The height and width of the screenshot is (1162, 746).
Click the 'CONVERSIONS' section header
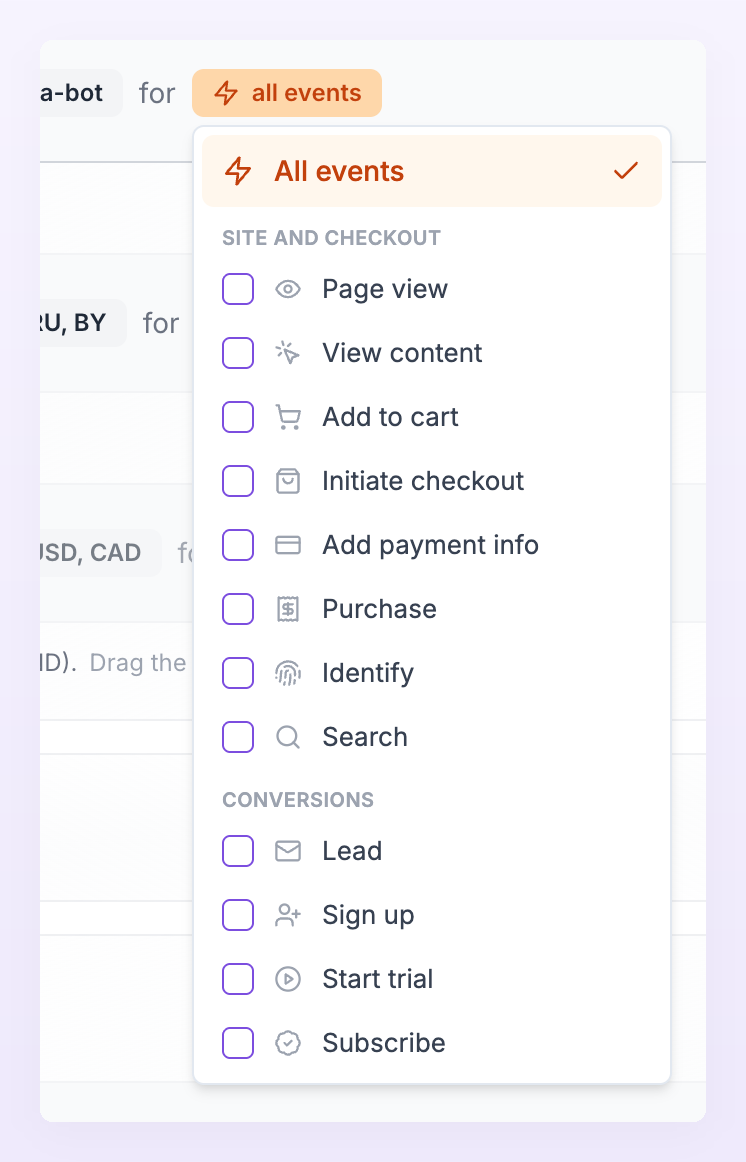(x=298, y=800)
